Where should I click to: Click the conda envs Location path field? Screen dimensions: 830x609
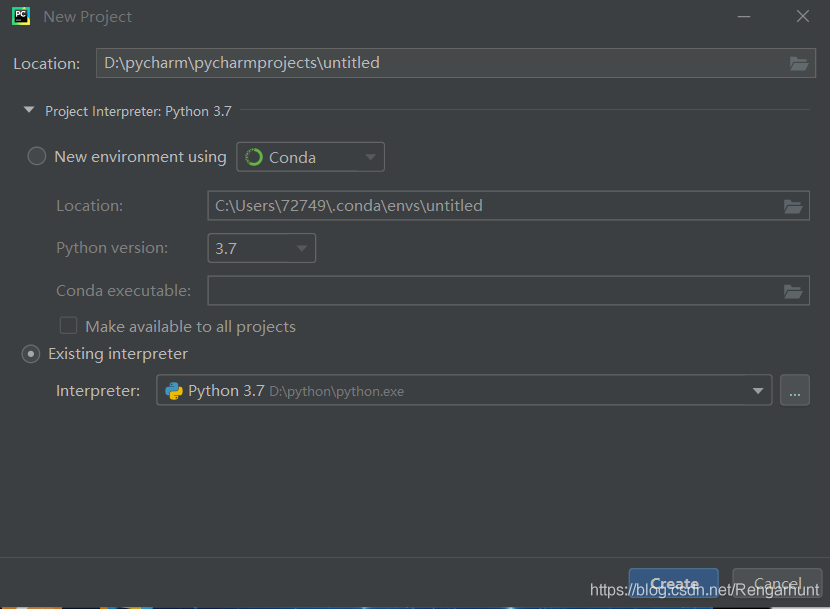tap(508, 205)
